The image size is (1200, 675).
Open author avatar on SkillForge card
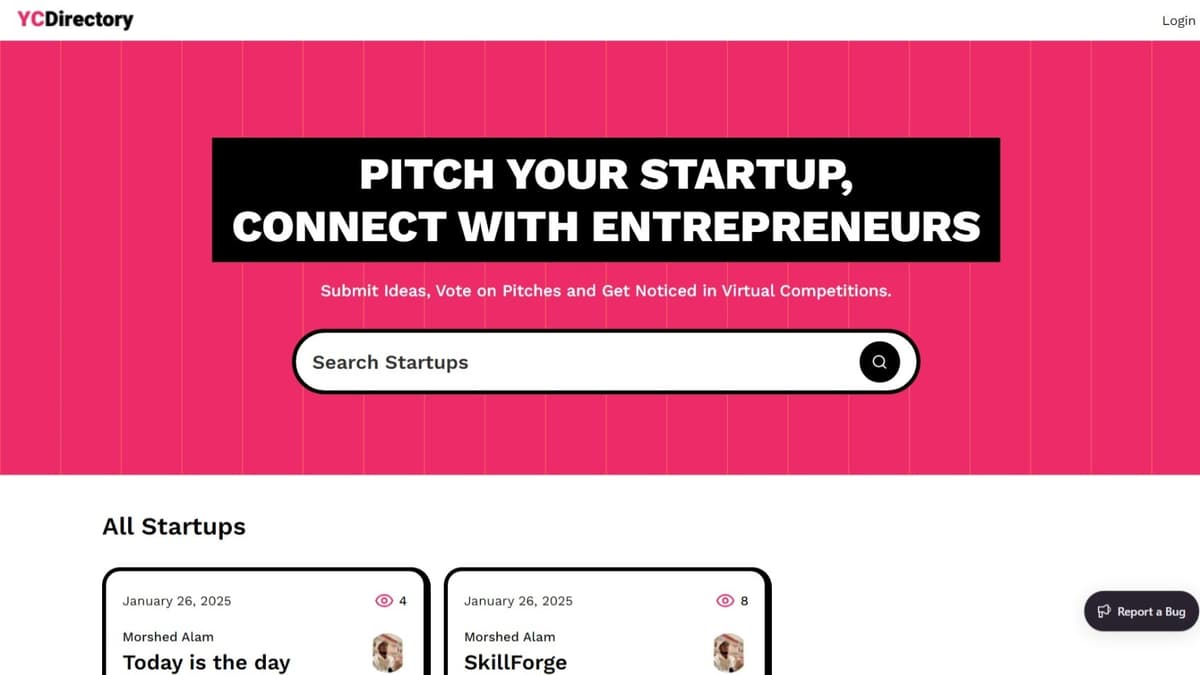(x=729, y=652)
